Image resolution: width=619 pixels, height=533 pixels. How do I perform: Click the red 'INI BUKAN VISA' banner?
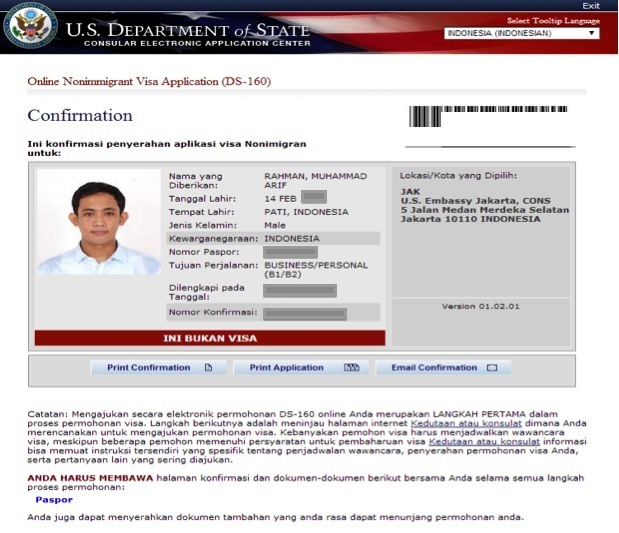point(210,338)
